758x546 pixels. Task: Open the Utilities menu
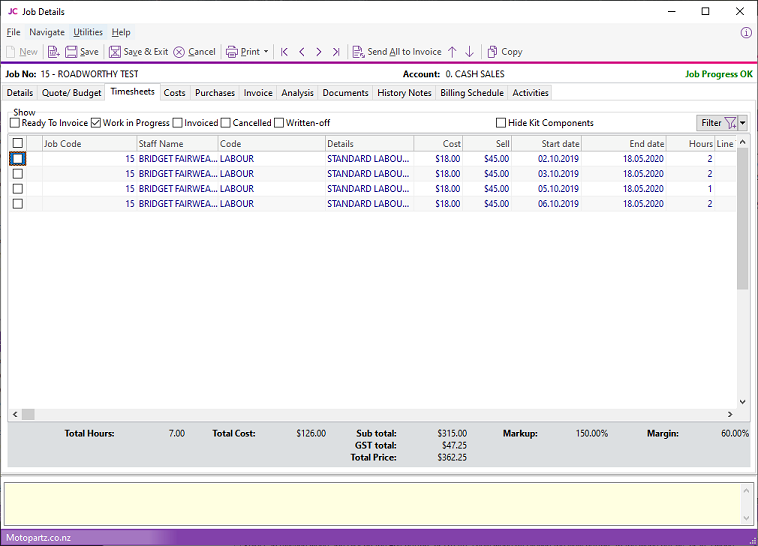pyautogui.click(x=88, y=32)
